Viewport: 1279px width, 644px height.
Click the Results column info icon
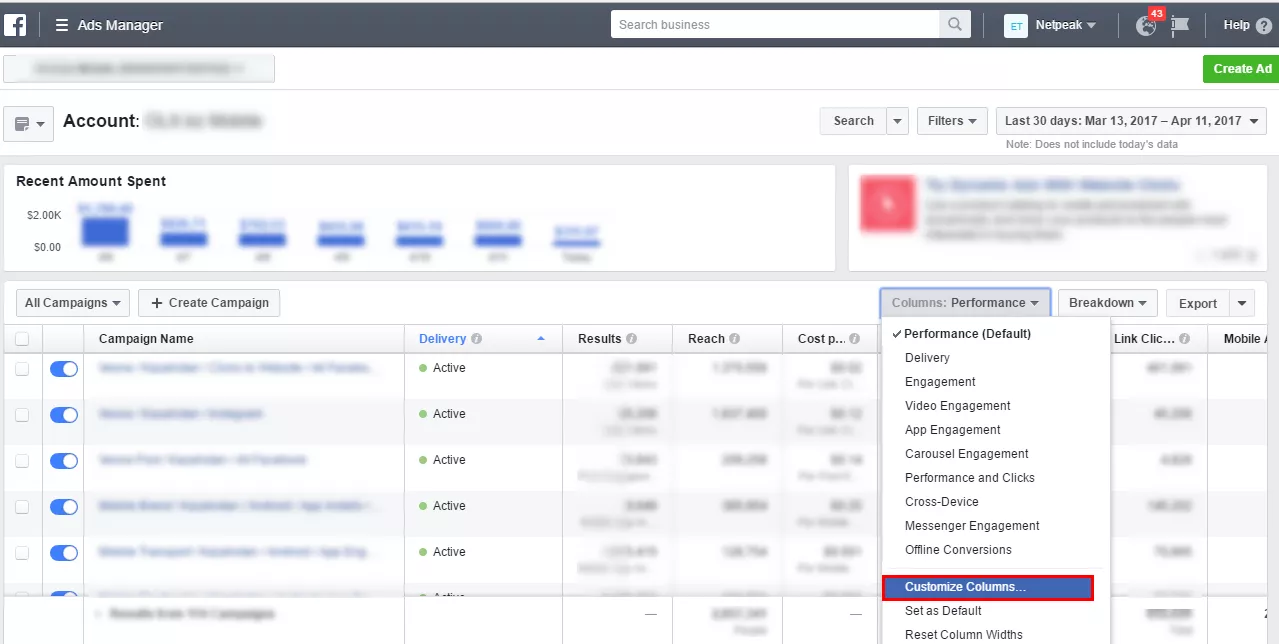point(632,339)
